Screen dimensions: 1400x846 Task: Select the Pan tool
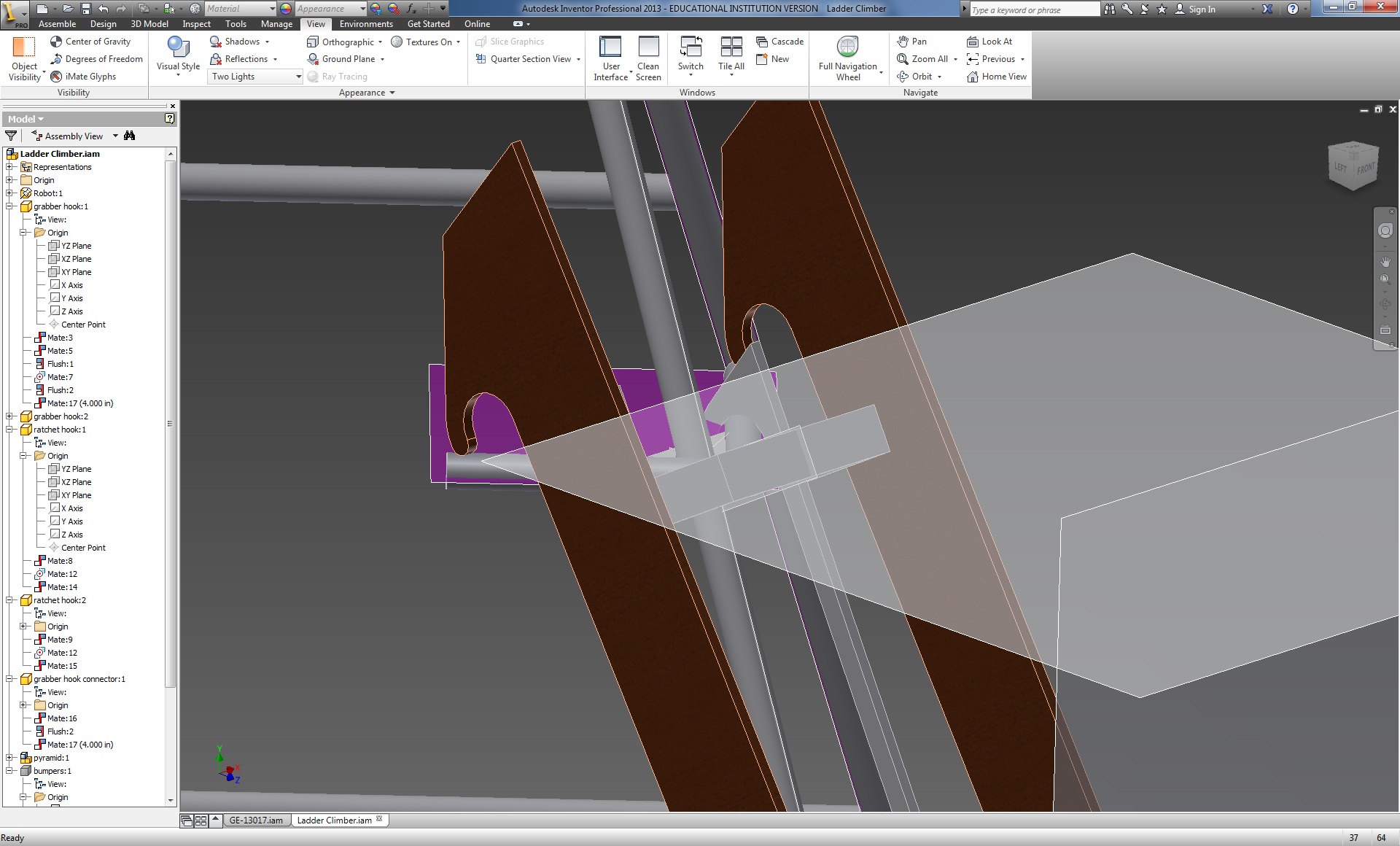tap(911, 42)
